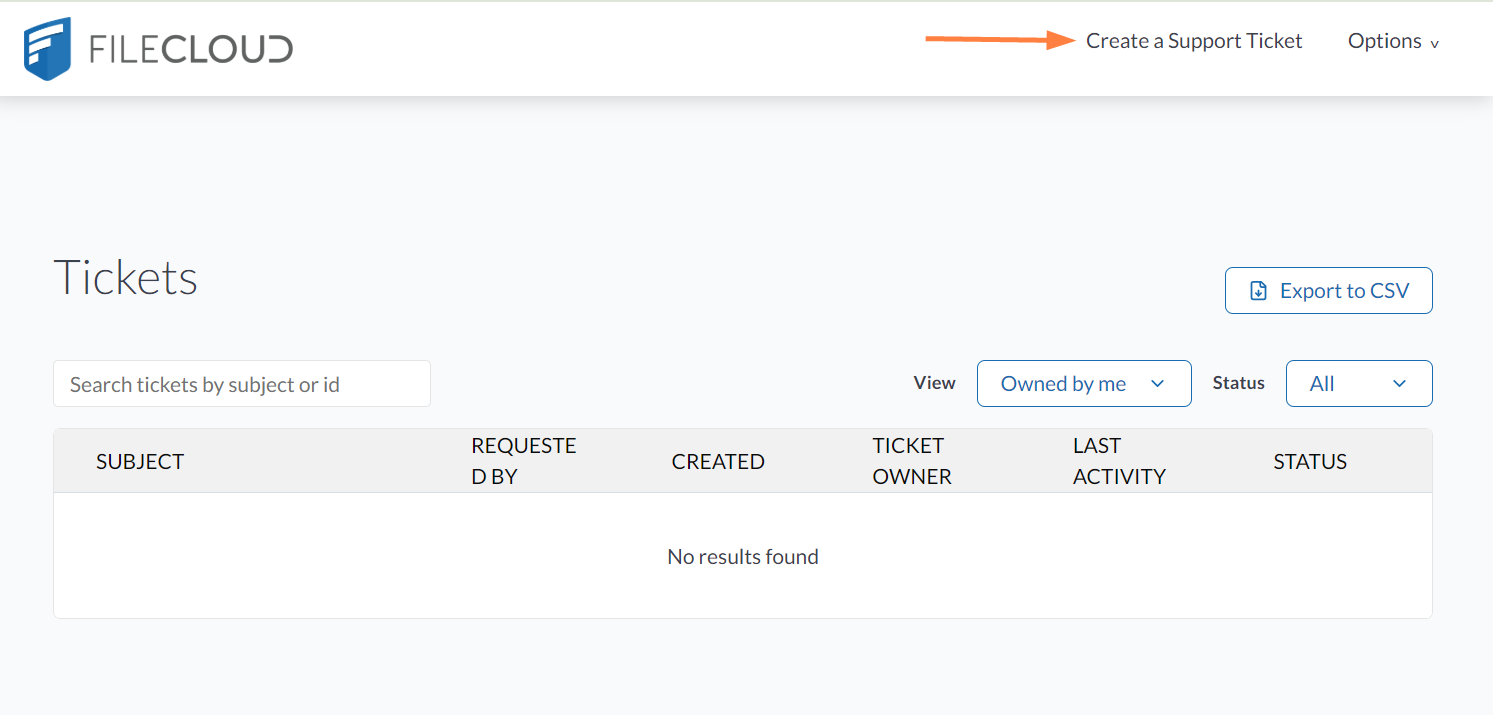This screenshot has height=715, width=1493.
Task: Click the ticket search field
Action: coord(240,383)
